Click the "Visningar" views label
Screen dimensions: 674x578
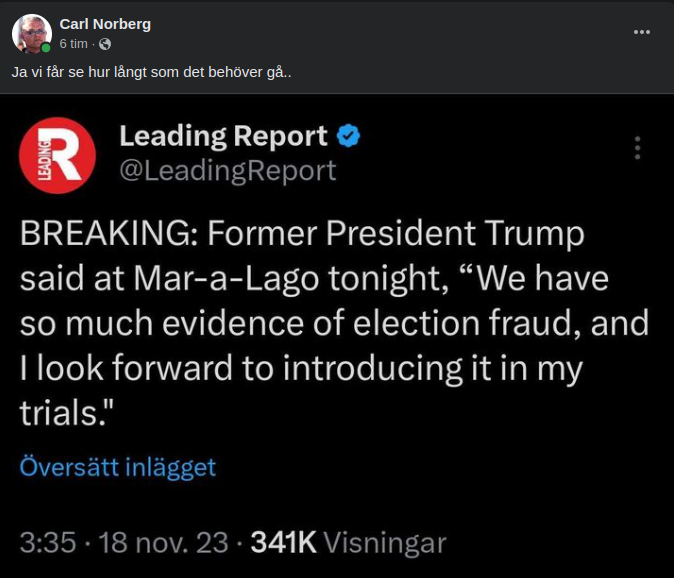coord(386,543)
